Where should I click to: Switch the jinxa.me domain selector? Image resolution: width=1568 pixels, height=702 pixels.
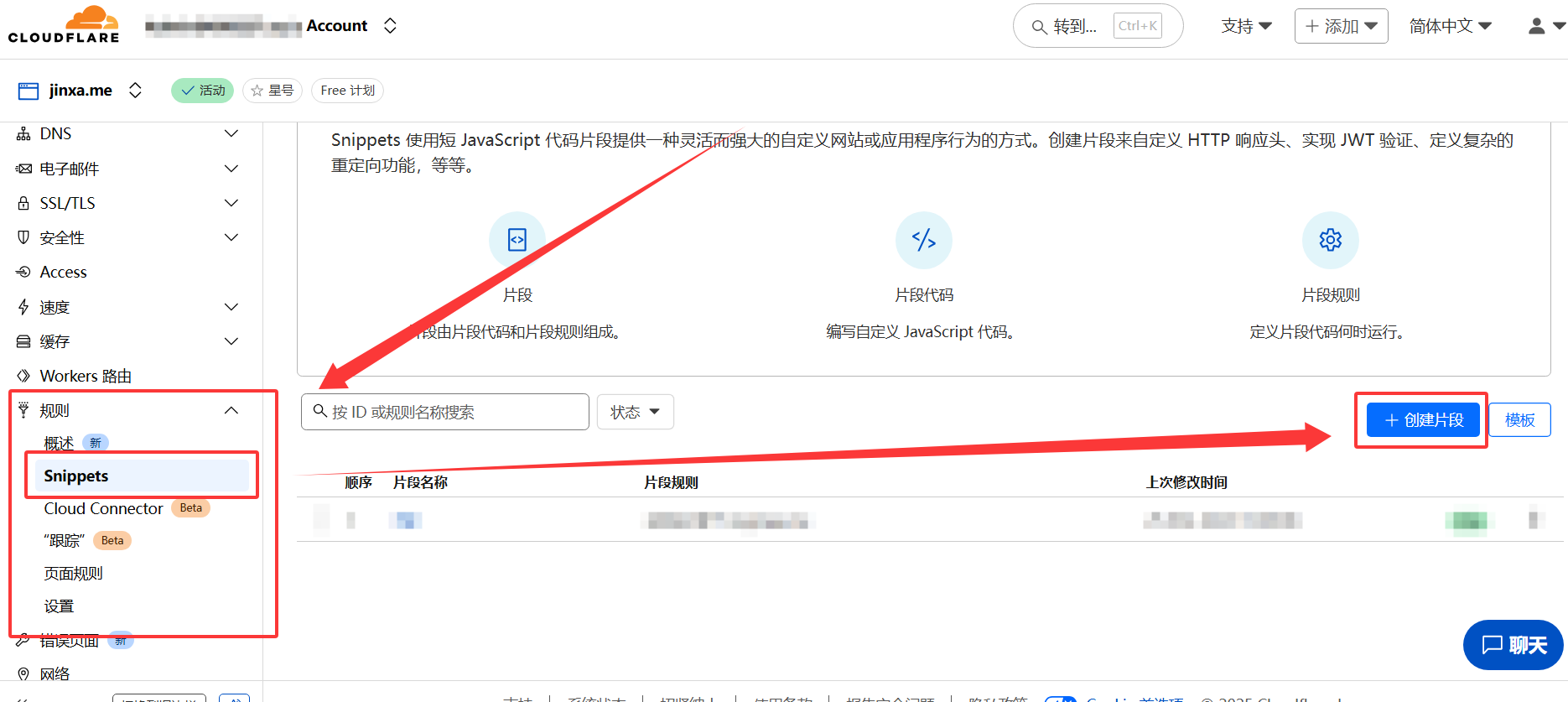click(x=134, y=91)
